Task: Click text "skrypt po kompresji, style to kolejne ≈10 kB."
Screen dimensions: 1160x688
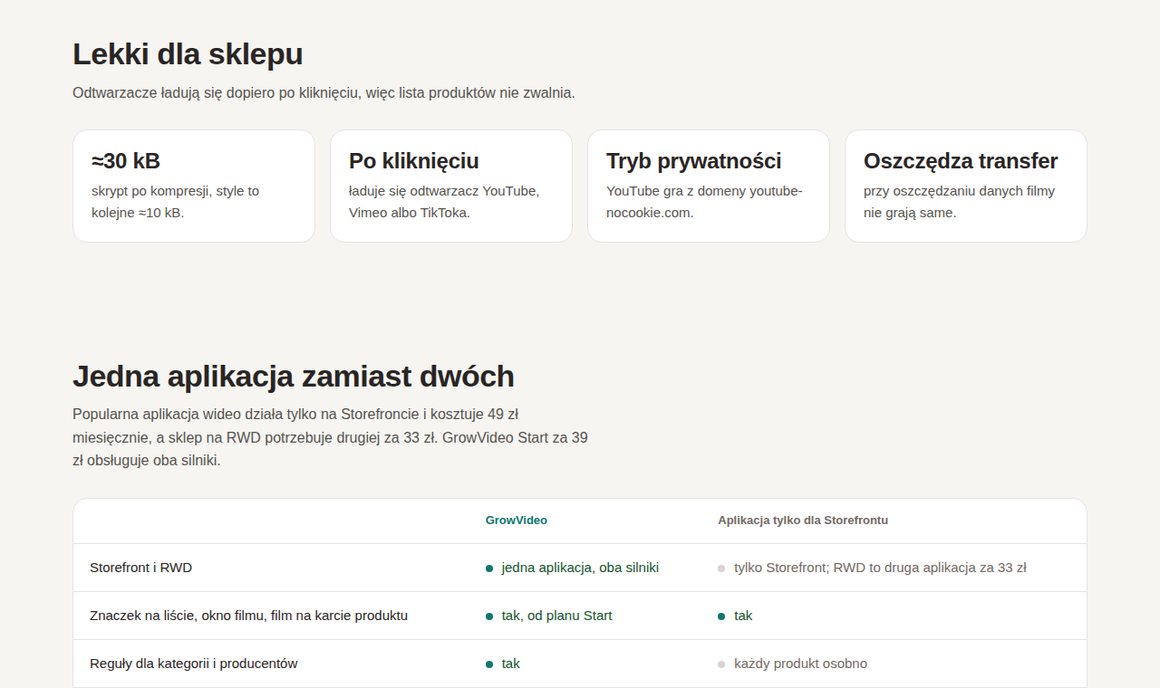Action: [175, 201]
